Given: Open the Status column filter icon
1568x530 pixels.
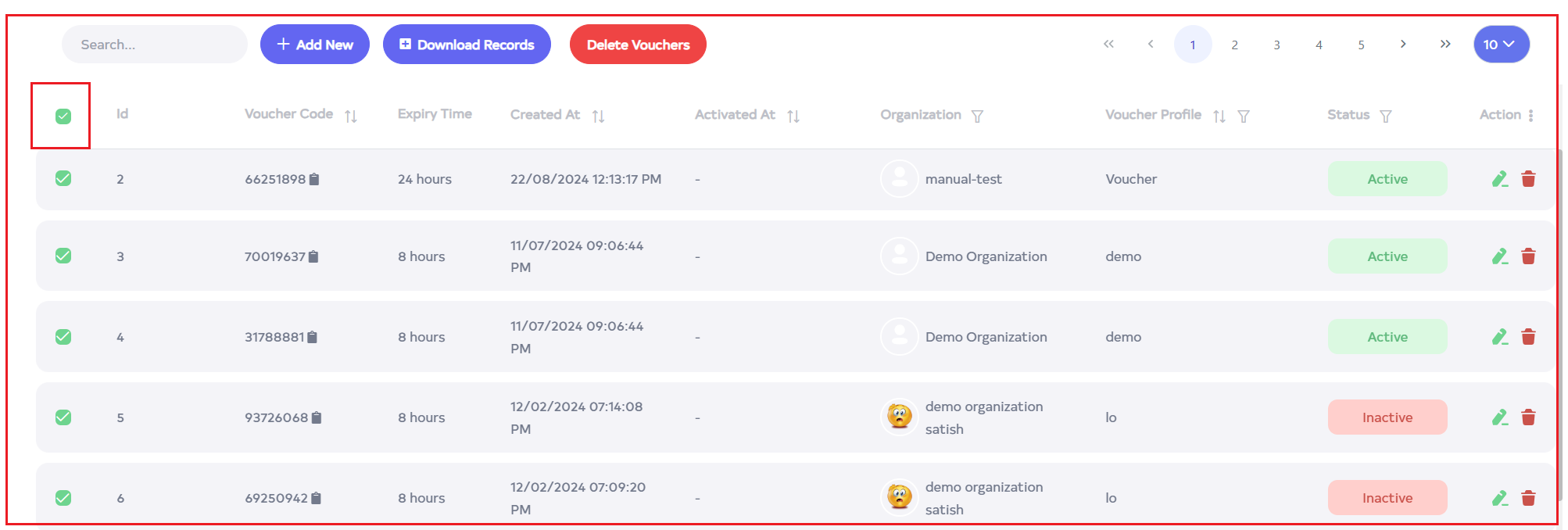Looking at the screenshot, I should point(1386,116).
